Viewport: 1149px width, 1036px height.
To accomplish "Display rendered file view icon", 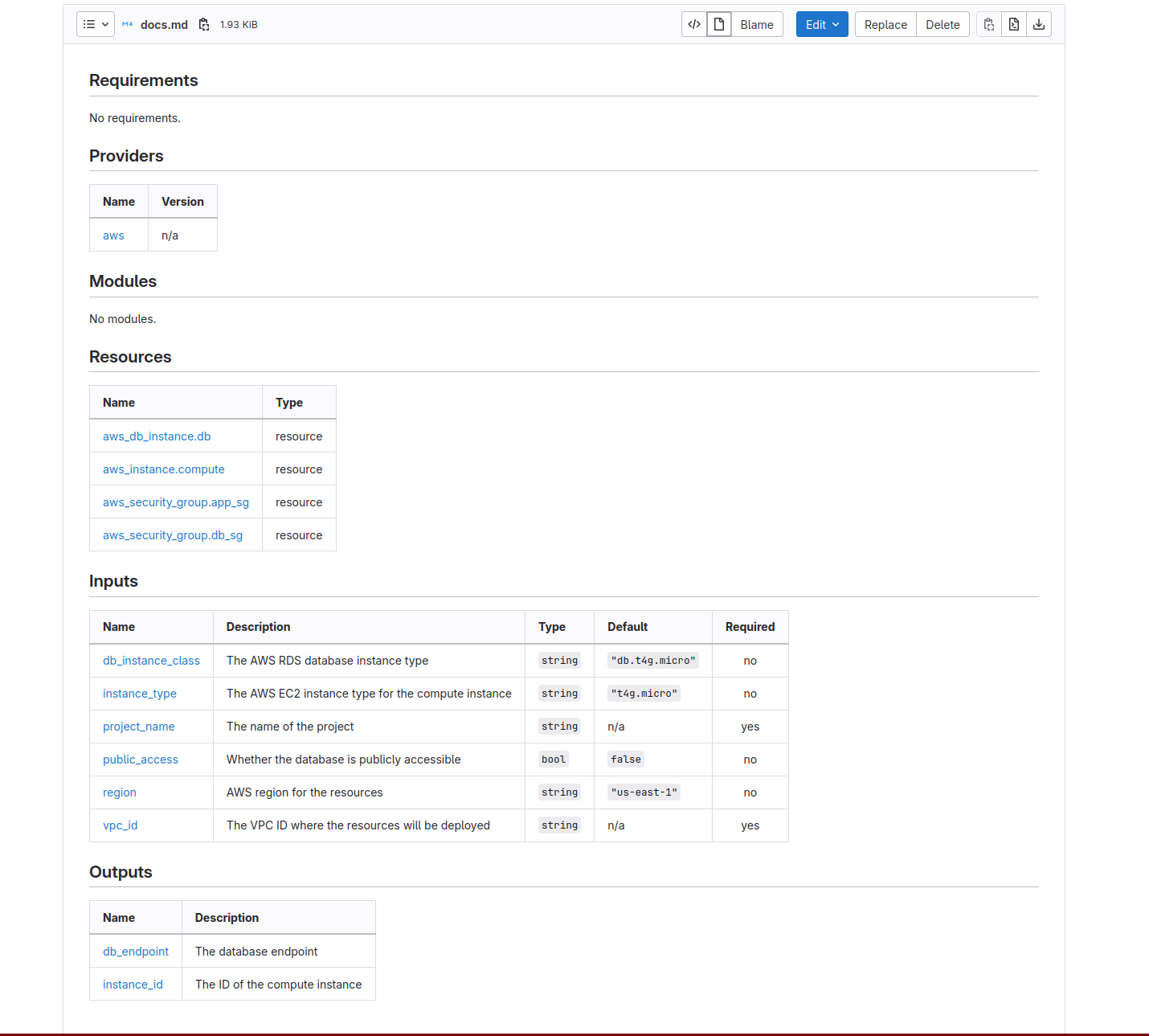I will point(719,24).
